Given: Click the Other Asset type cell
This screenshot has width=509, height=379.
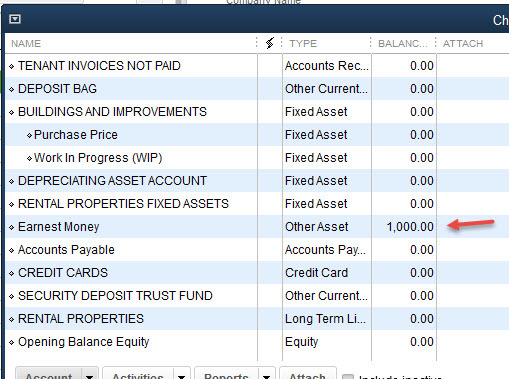Looking at the screenshot, I should [317, 227].
